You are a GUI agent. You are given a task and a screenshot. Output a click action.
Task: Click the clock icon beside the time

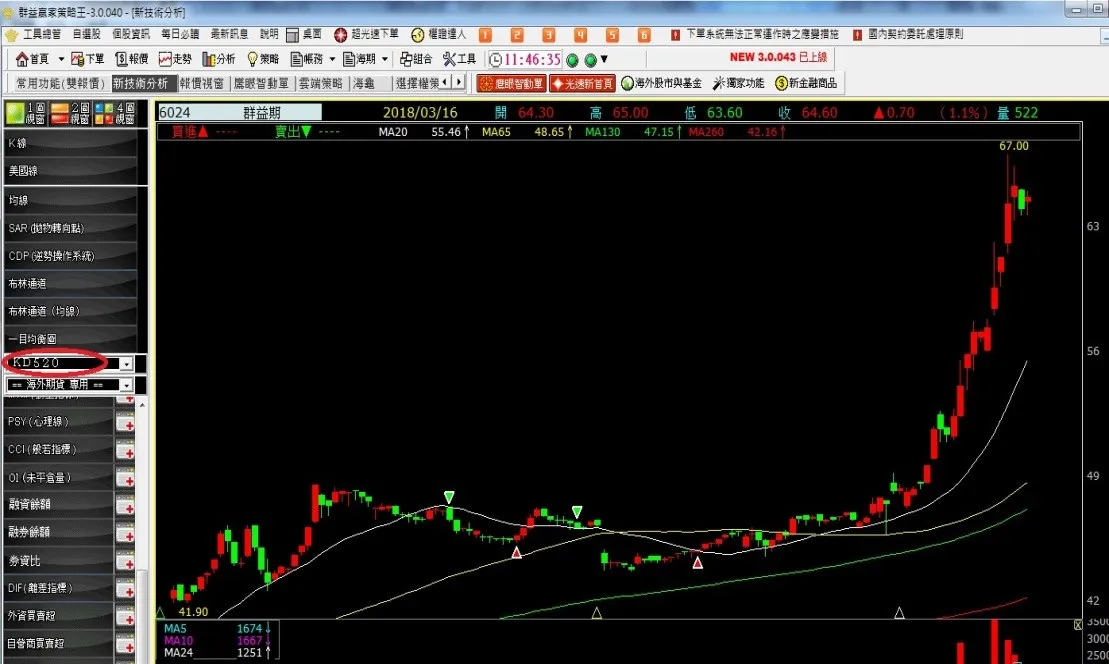click(x=496, y=59)
